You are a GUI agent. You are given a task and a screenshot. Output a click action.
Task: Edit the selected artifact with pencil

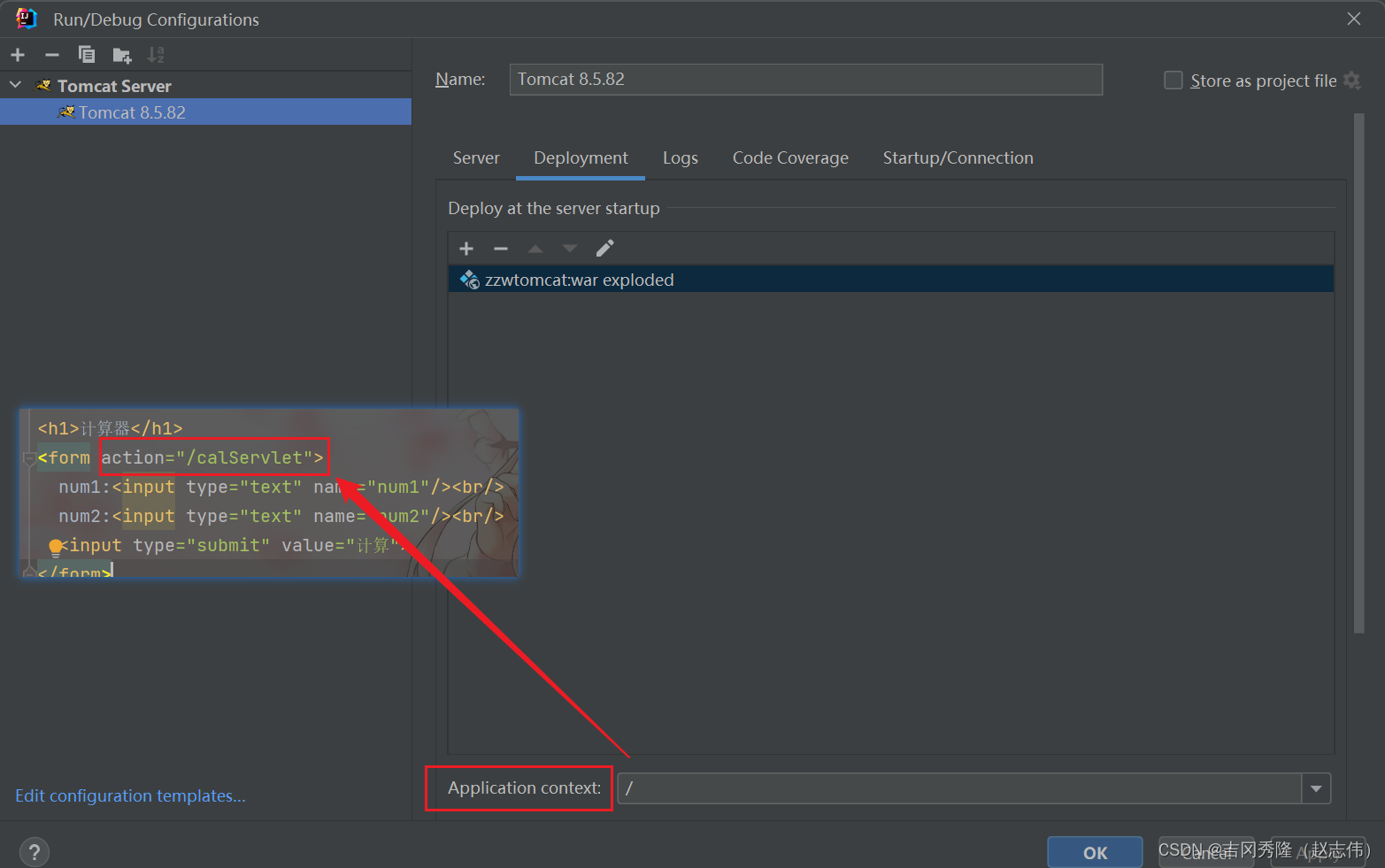604,249
